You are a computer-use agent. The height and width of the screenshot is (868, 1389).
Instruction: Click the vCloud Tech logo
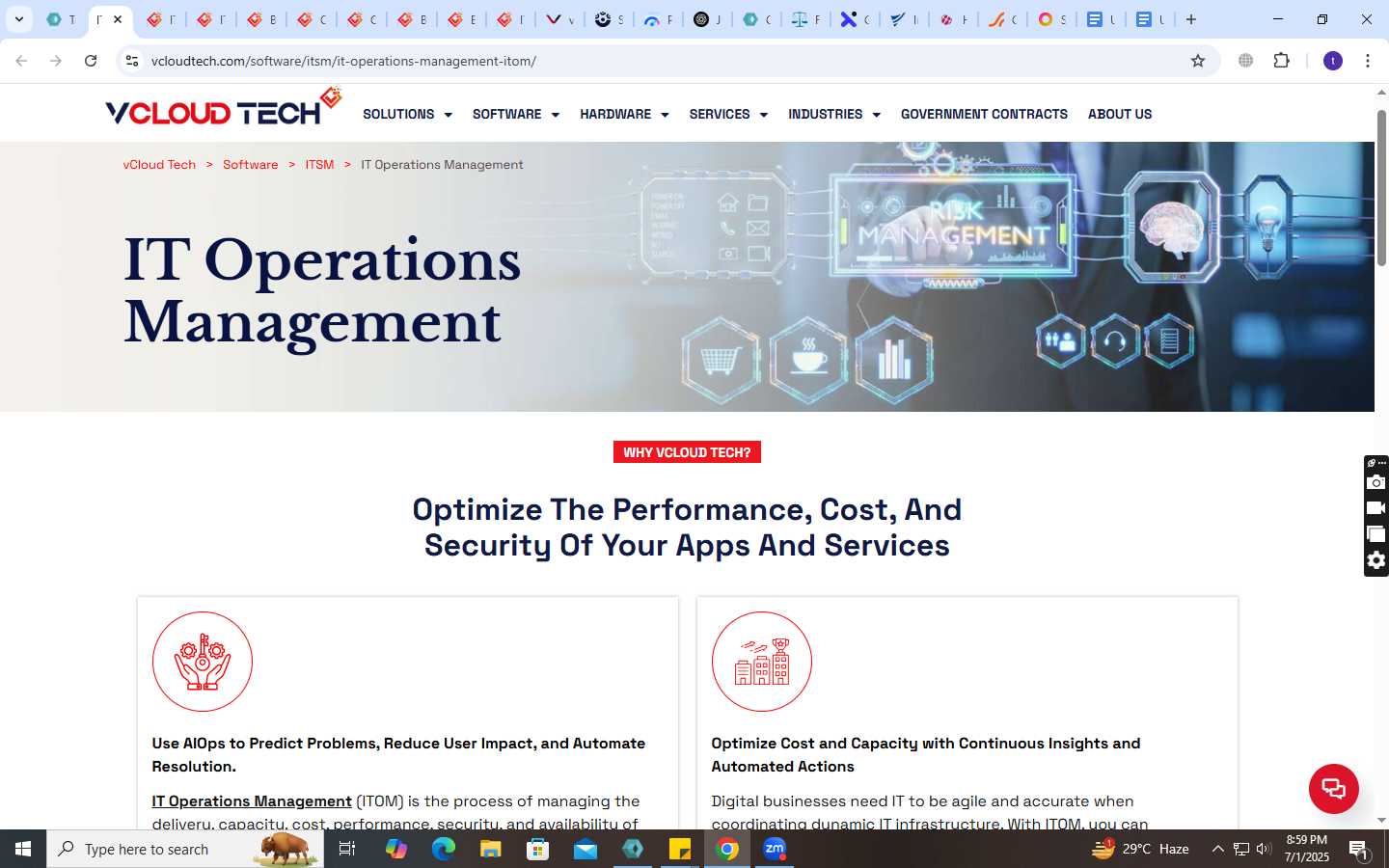click(223, 108)
